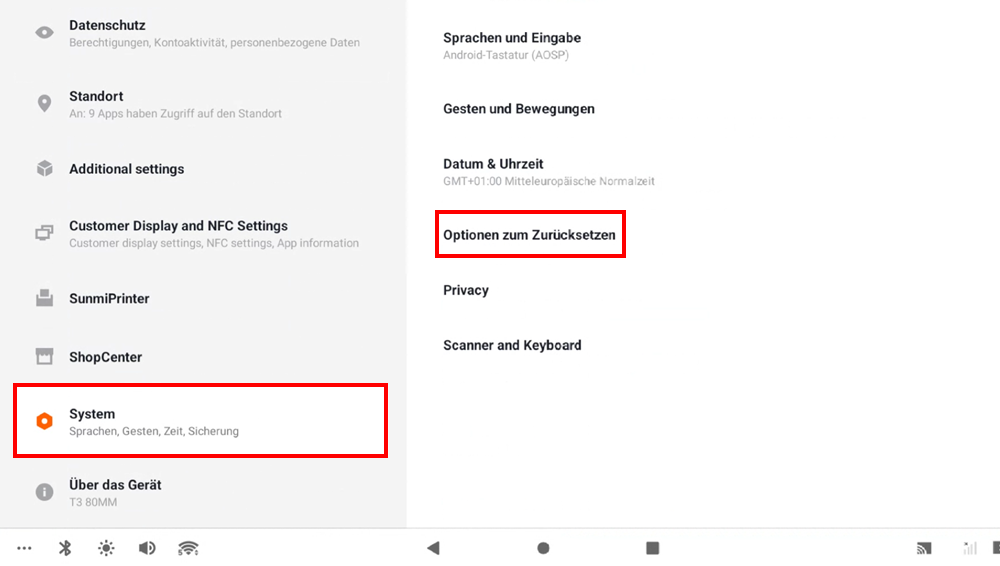Tap the square recent apps button
Screen dimensions: 1000x566
click(x=652, y=548)
